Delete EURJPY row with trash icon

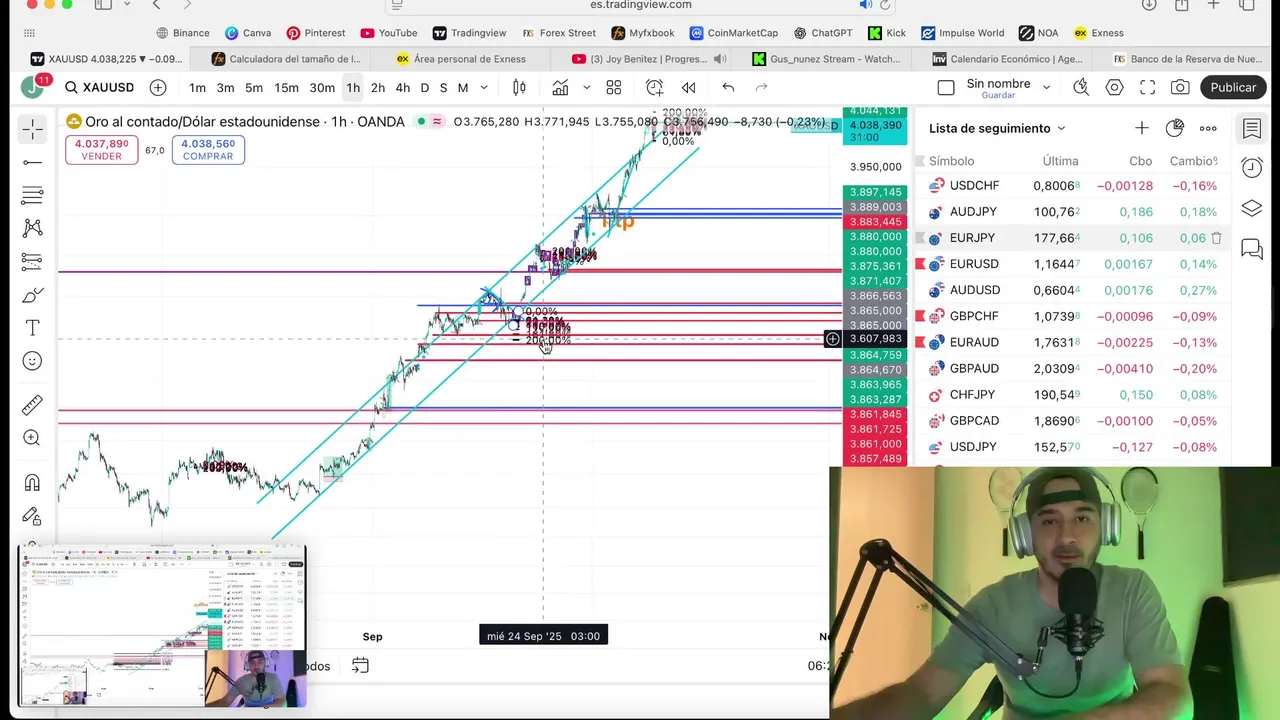point(1217,238)
